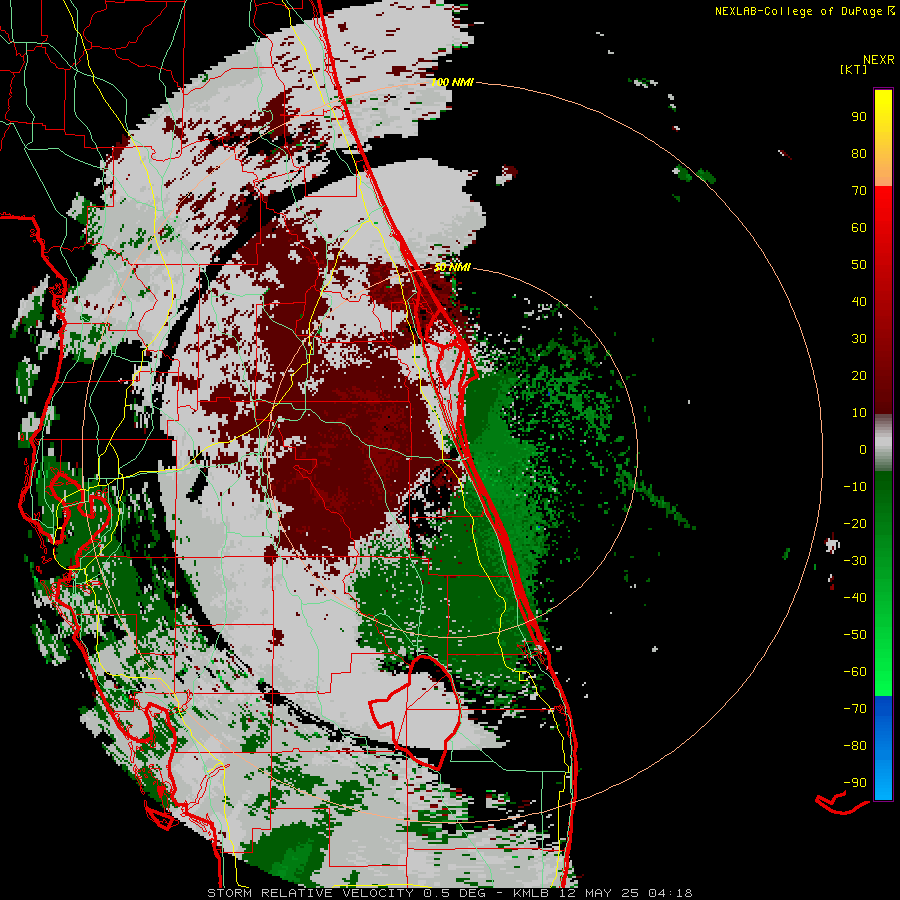Click the -40 knot scale label

(x=855, y=598)
